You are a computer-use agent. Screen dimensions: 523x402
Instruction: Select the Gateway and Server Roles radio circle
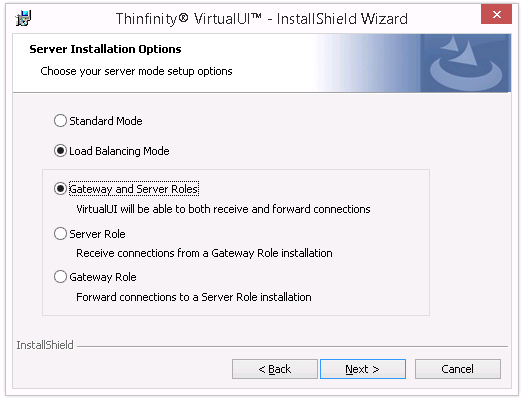pyautogui.click(x=60, y=189)
